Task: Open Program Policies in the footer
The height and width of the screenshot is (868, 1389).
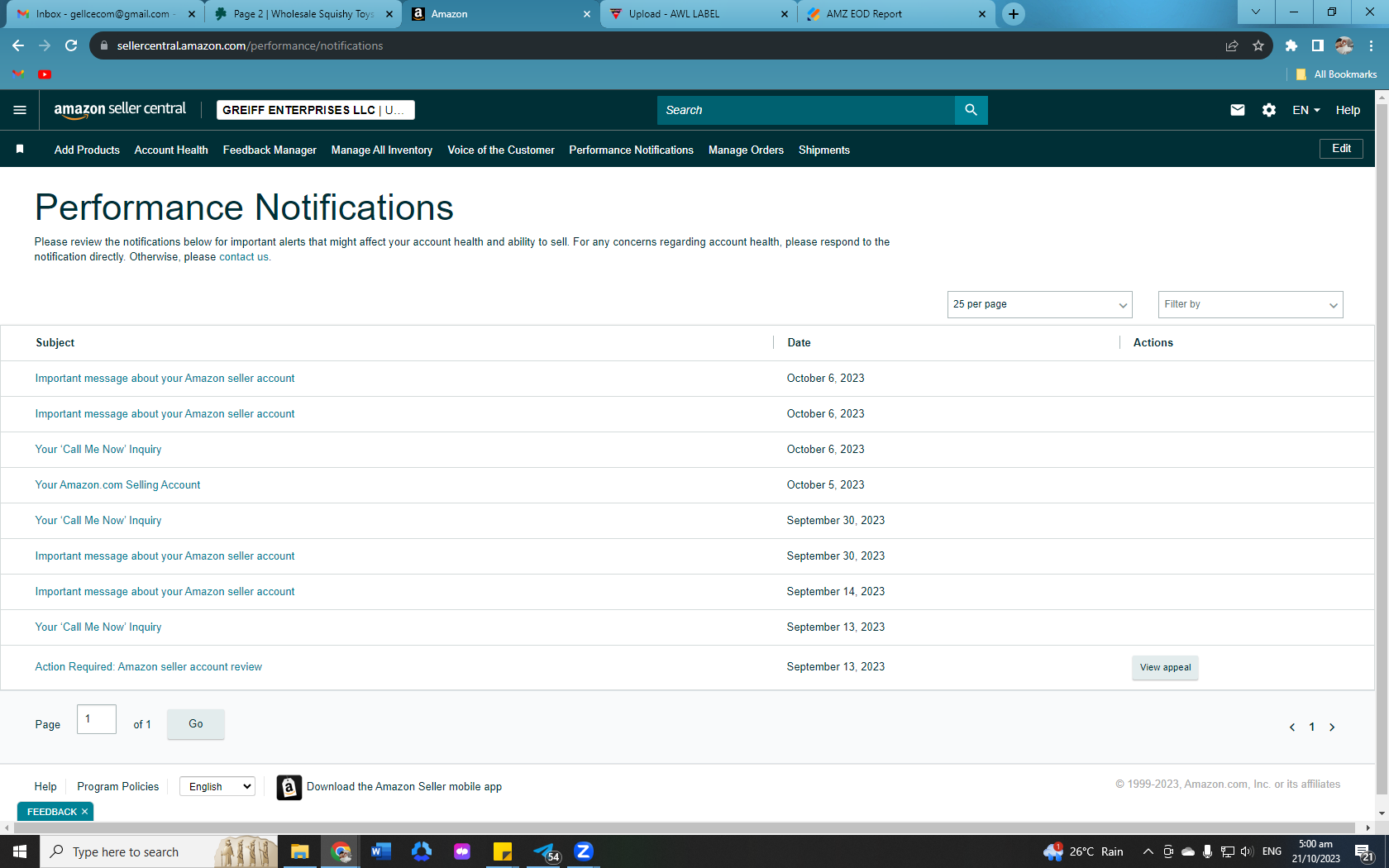Action: coord(118,787)
